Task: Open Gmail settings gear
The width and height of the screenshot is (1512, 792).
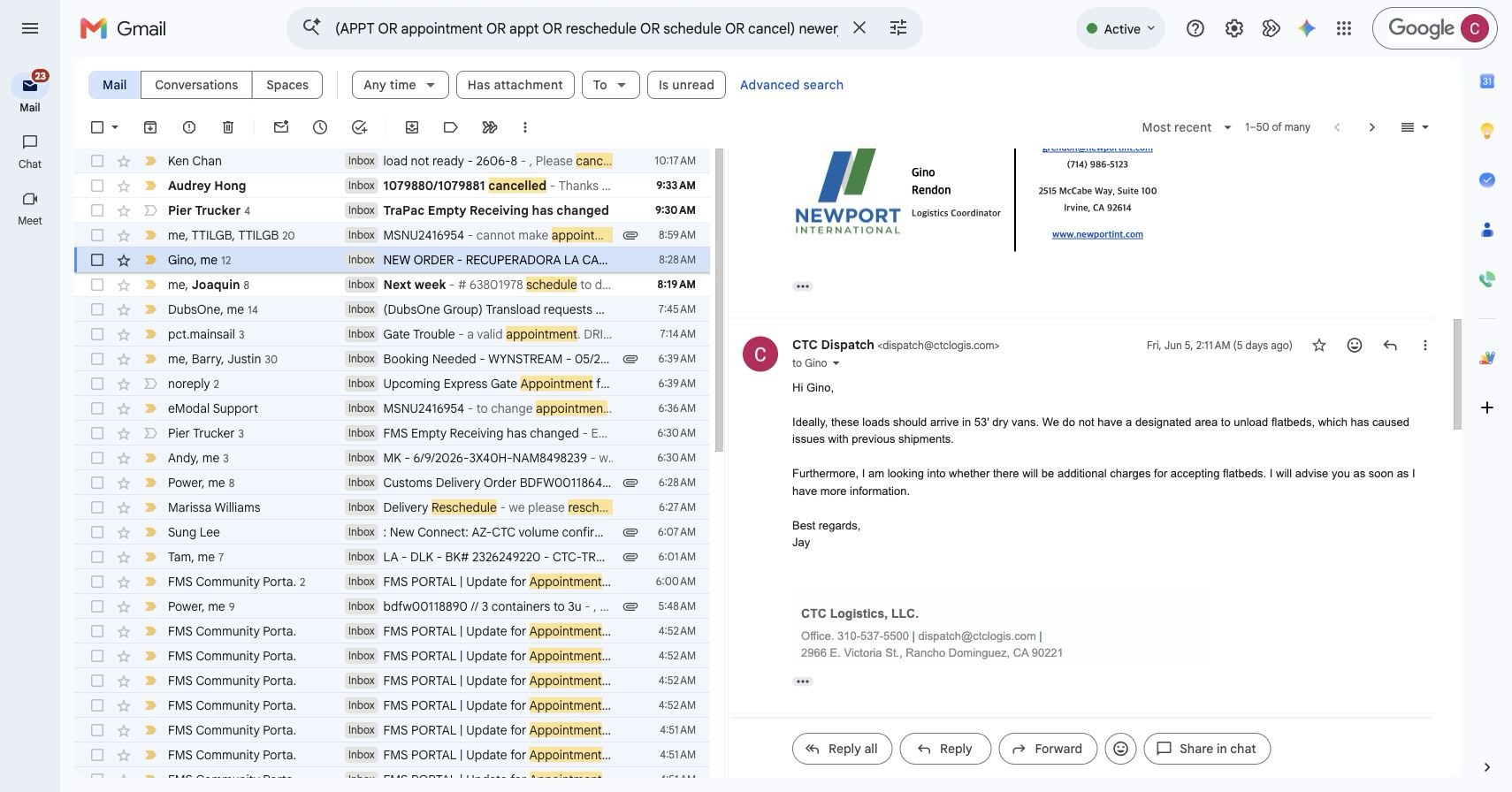Action: [x=1234, y=28]
